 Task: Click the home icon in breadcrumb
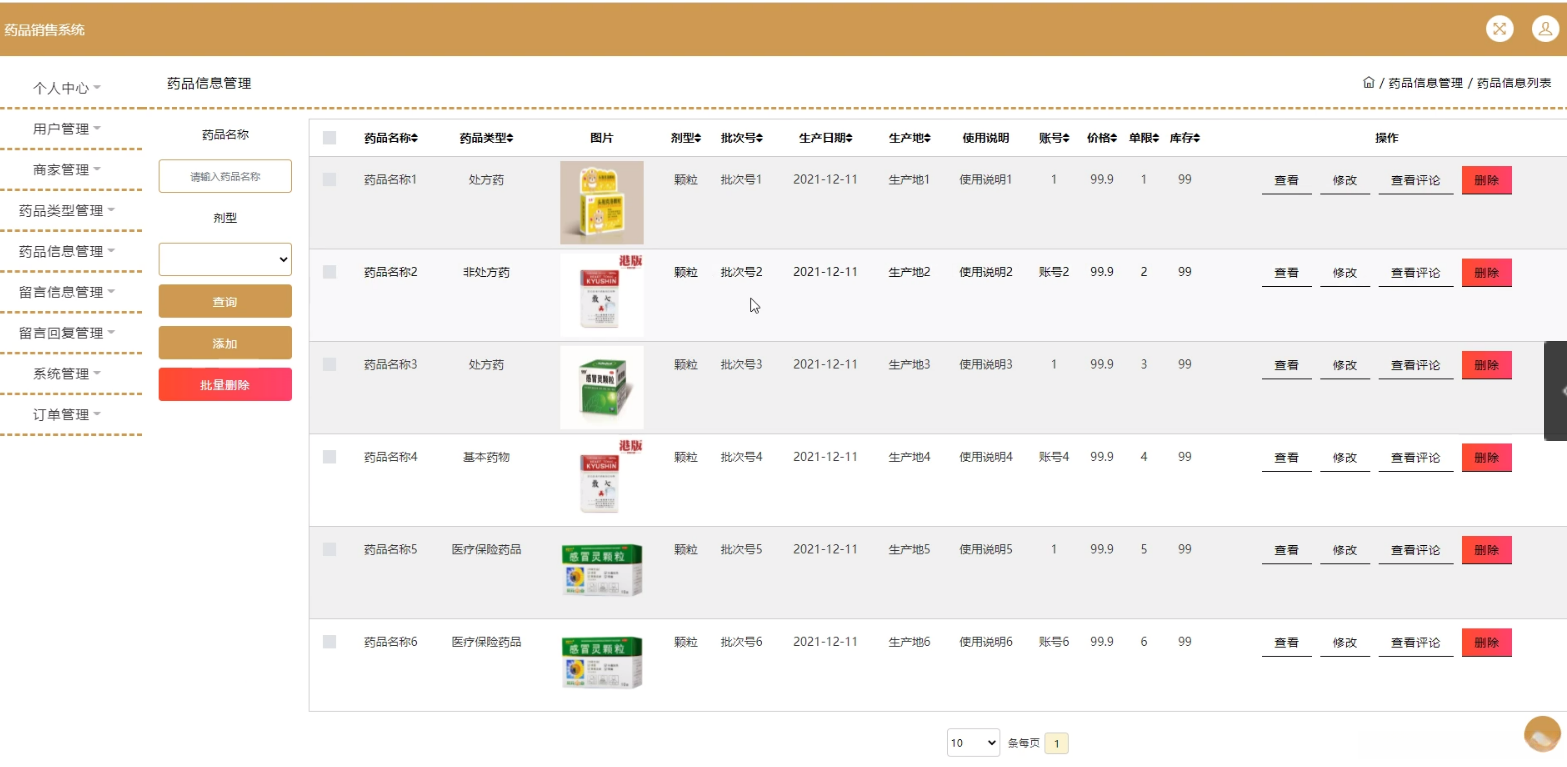pyautogui.click(x=1369, y=83)
